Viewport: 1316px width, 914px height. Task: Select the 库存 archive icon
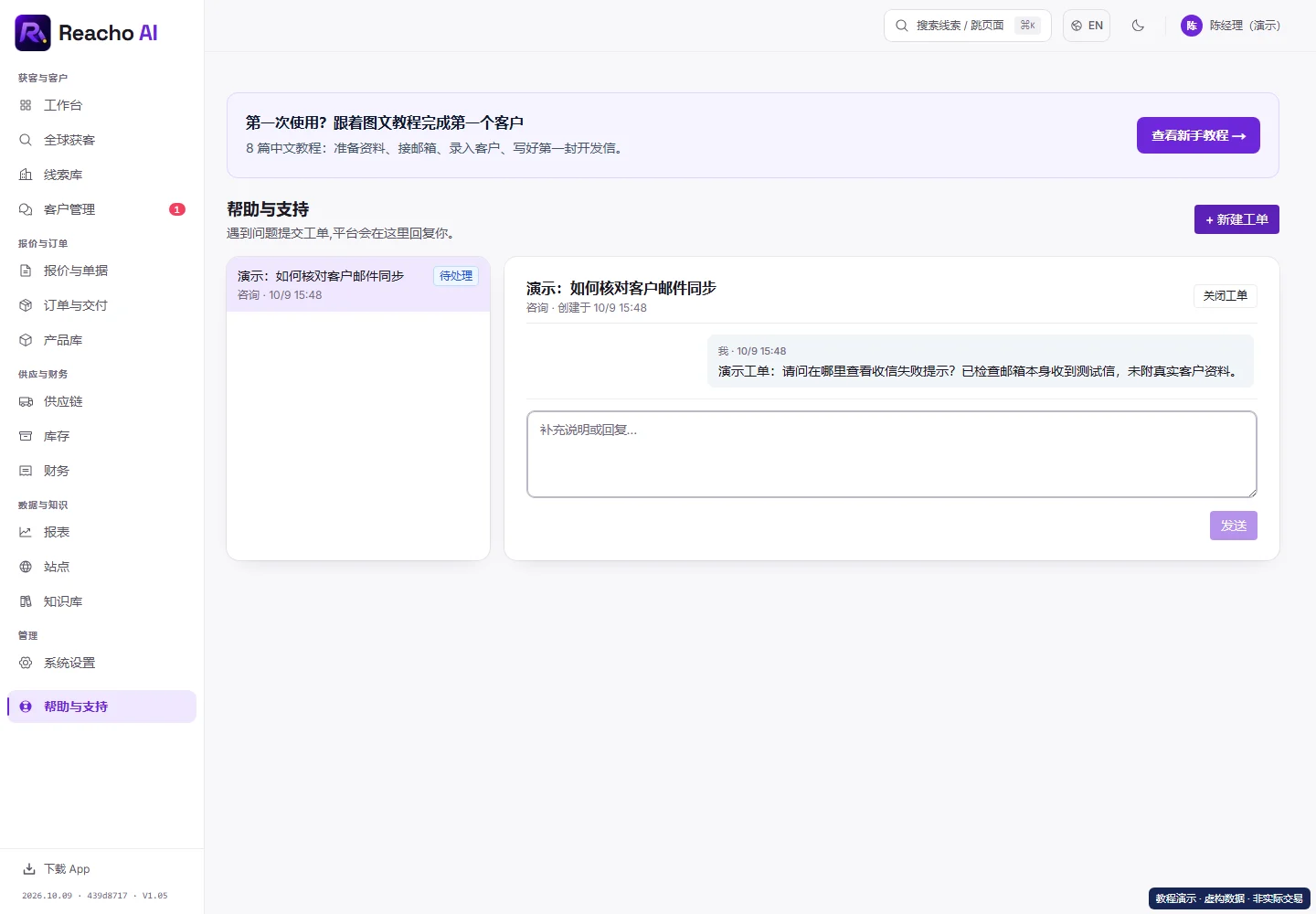[x=26, y=436]
